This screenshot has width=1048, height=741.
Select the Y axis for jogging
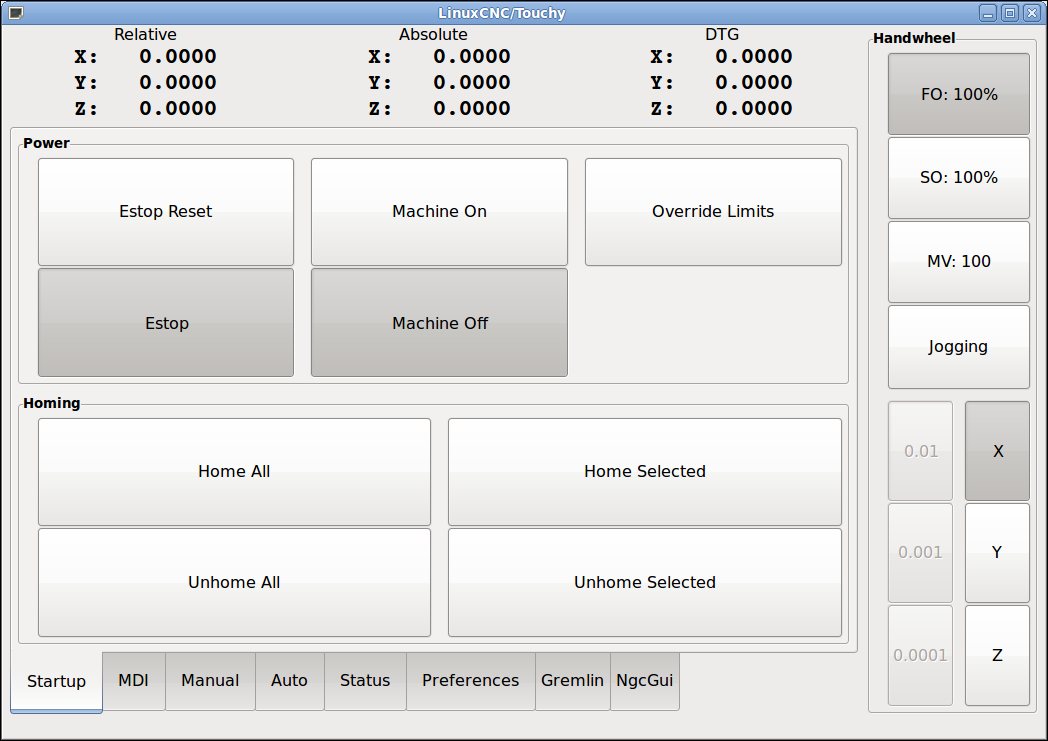pos(997,553)
